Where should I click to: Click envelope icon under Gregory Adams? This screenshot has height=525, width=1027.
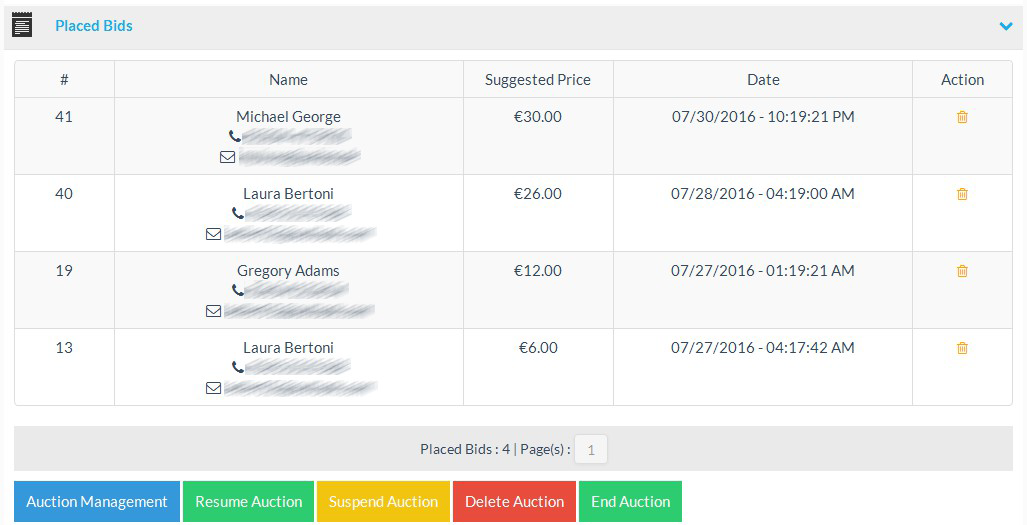213,311
